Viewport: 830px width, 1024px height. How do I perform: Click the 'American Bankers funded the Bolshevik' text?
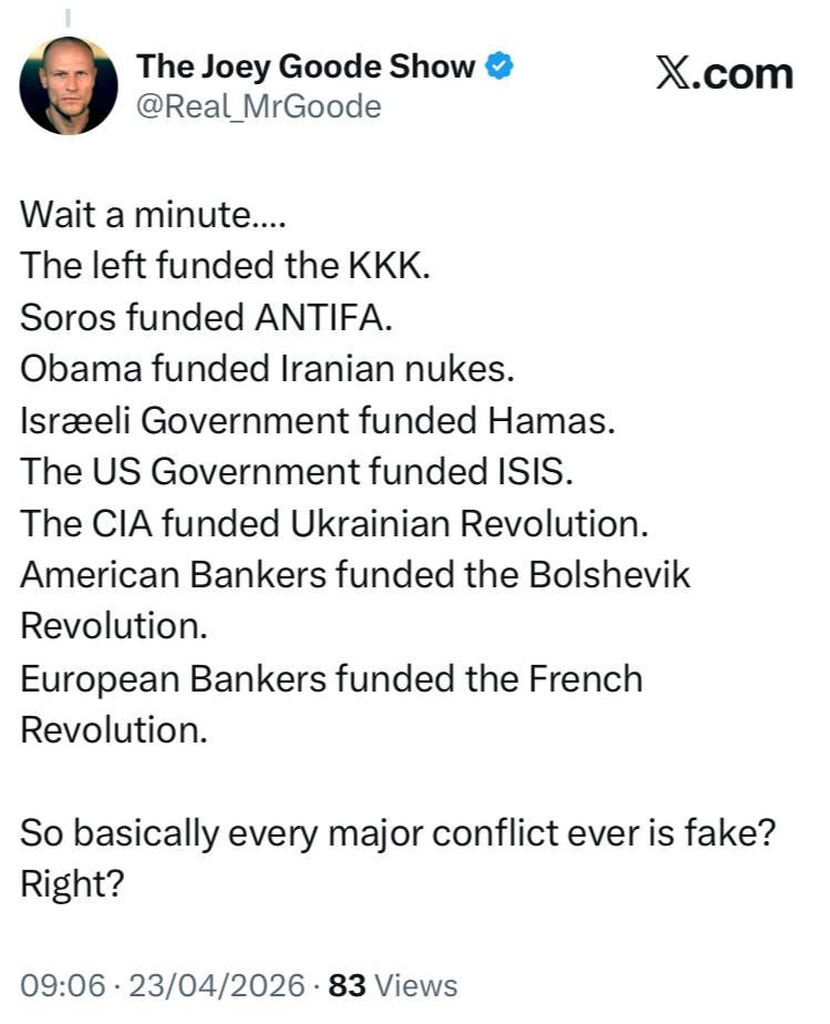pos(355,575)
